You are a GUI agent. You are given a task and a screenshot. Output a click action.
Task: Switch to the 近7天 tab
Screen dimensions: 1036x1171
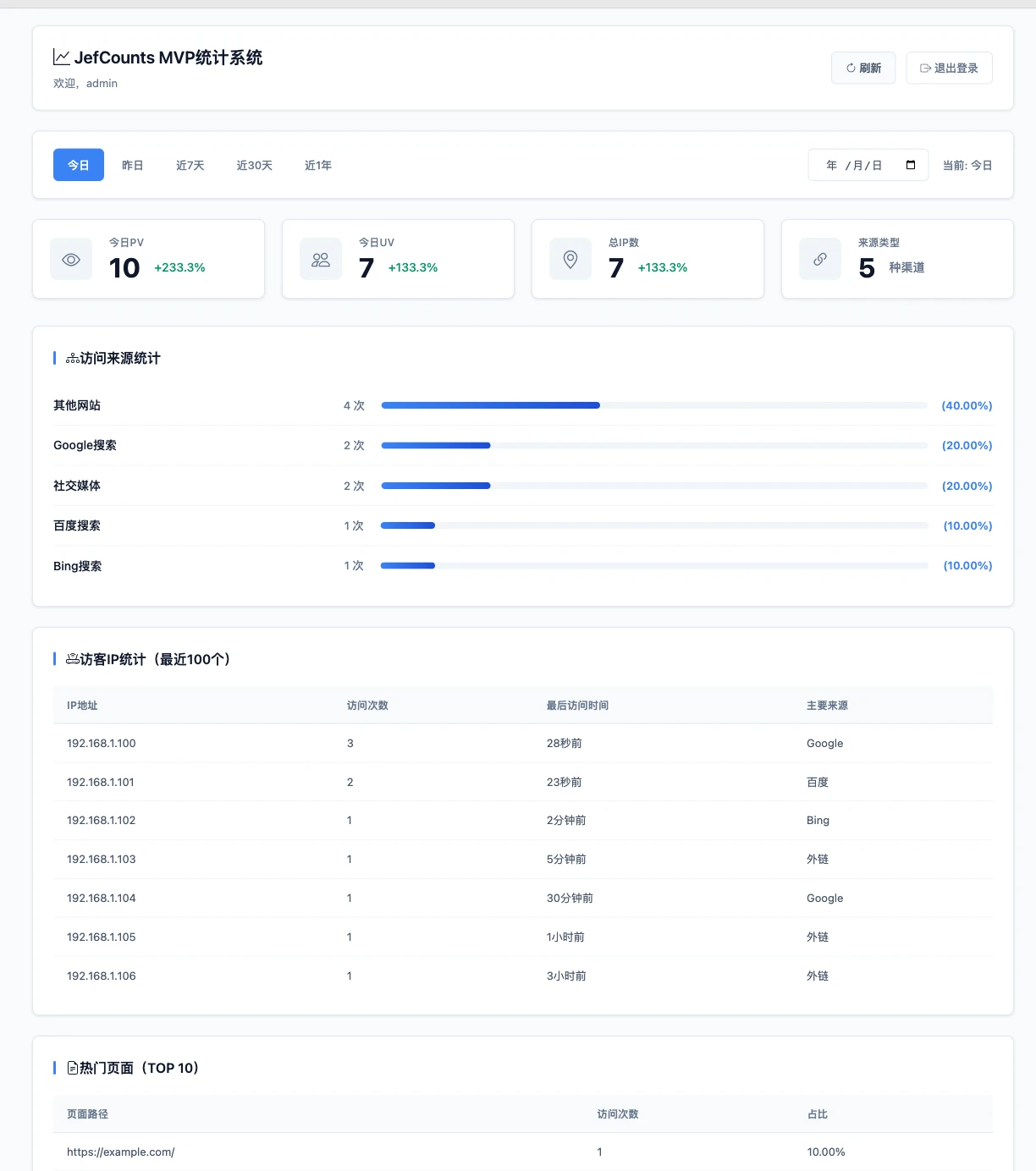tap(190, 165)
